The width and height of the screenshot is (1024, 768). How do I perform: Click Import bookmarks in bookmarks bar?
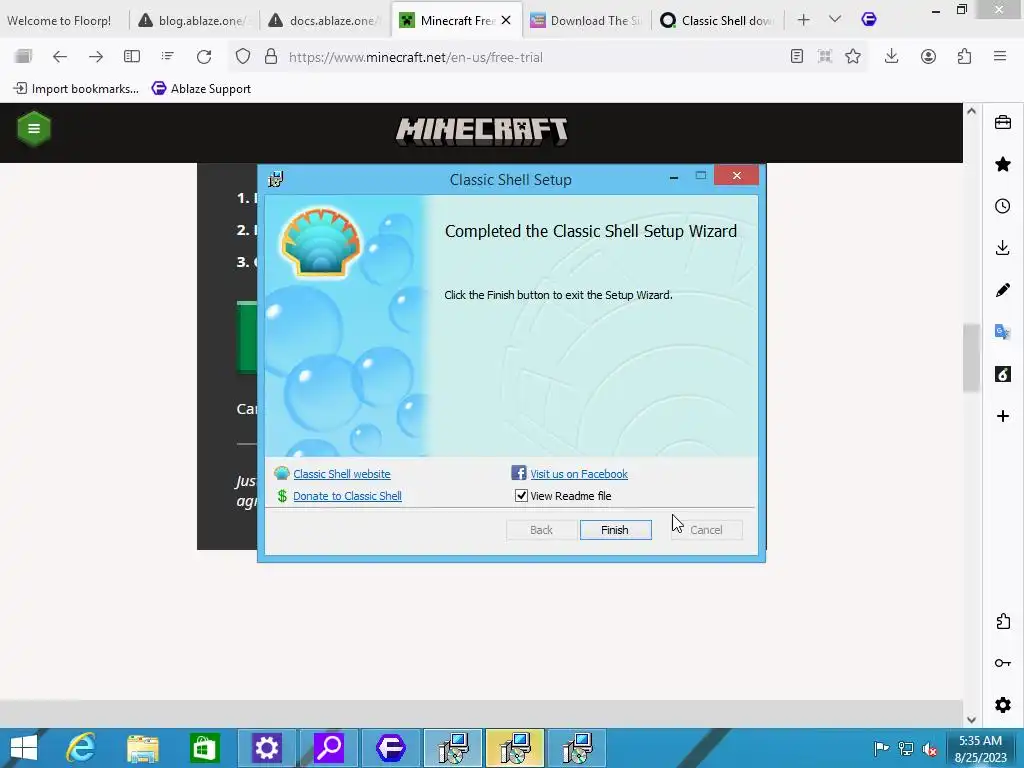pos(76,89)
